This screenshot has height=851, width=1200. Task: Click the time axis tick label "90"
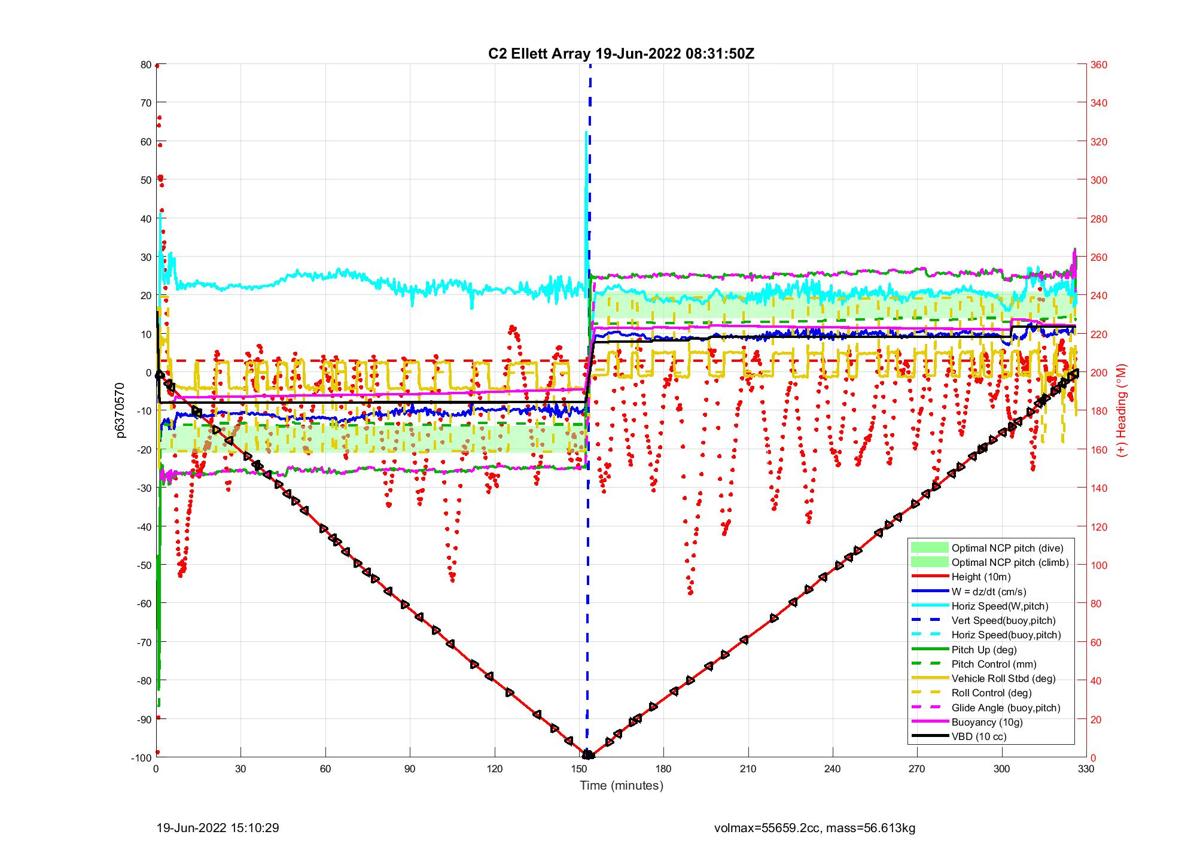click(410, 770)
